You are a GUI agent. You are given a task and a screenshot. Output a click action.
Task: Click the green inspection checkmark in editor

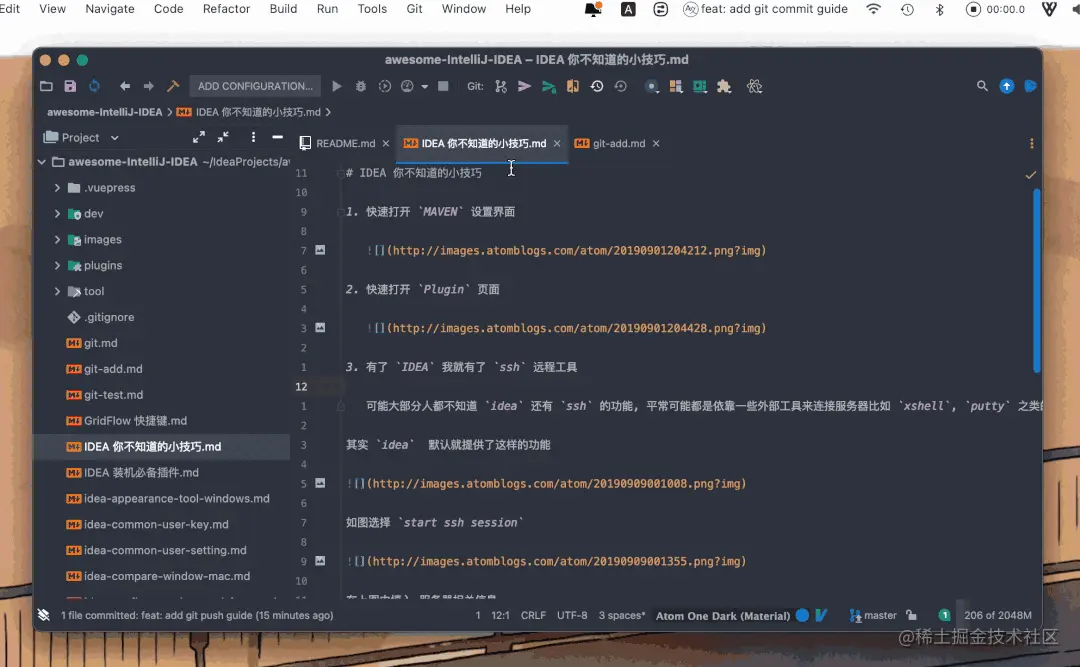[x=1030, y=175]
